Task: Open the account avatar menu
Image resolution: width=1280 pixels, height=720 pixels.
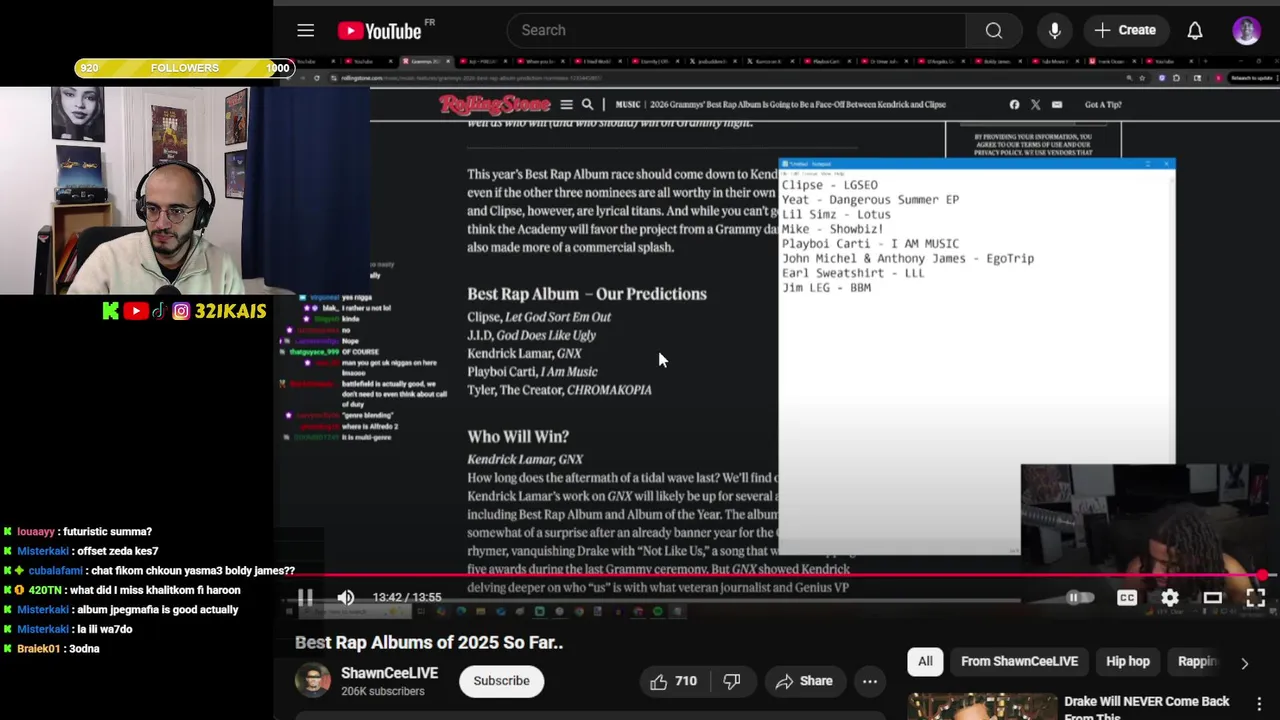Action: (x=1246, y=30)
